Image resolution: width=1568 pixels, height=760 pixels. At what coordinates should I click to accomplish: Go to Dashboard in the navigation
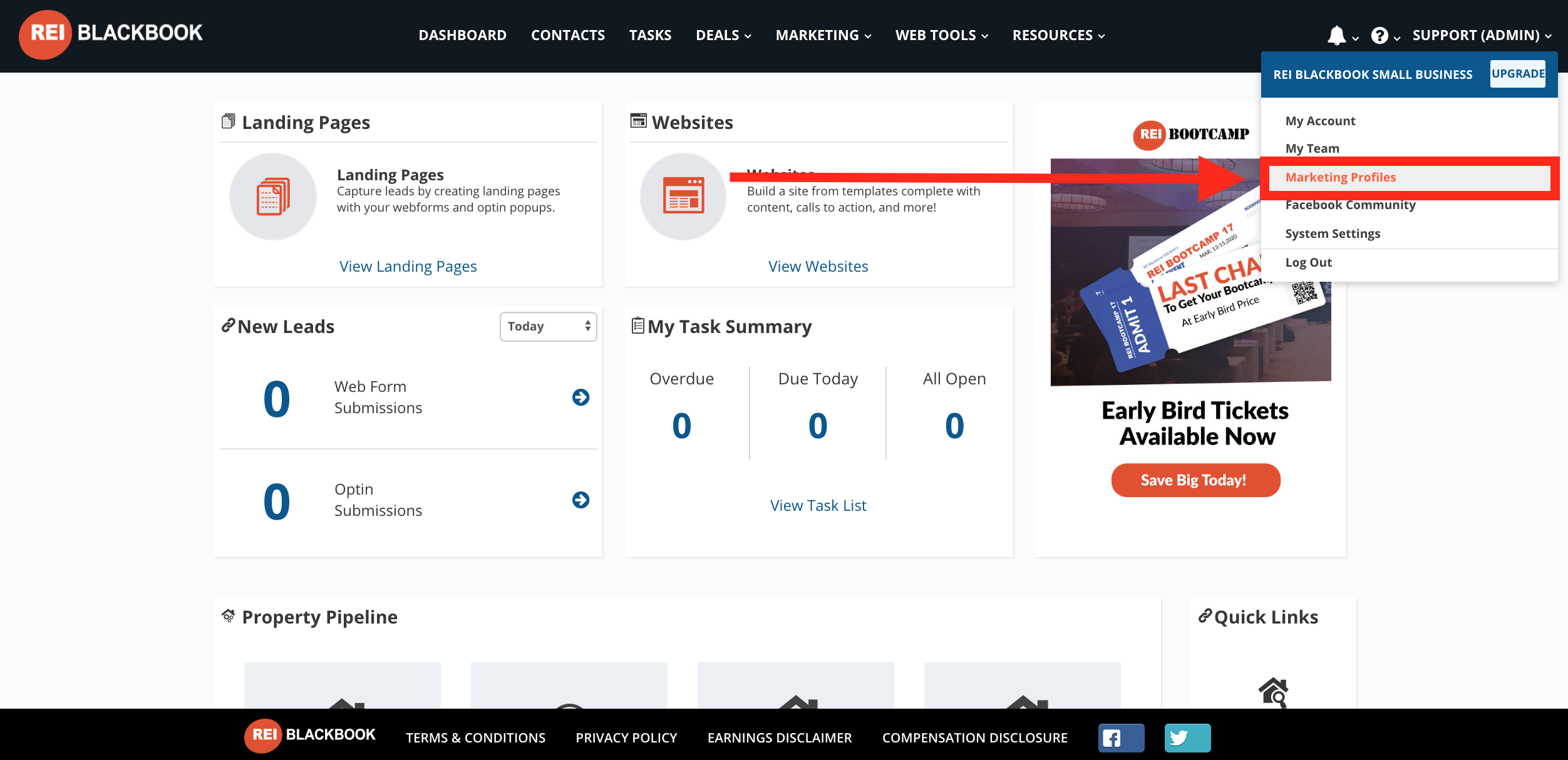click(x=463, y=36)
